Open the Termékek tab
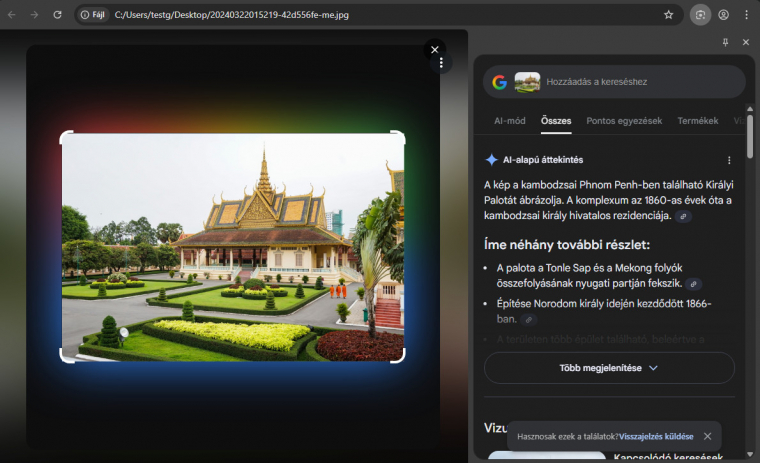 pos(697,121)
